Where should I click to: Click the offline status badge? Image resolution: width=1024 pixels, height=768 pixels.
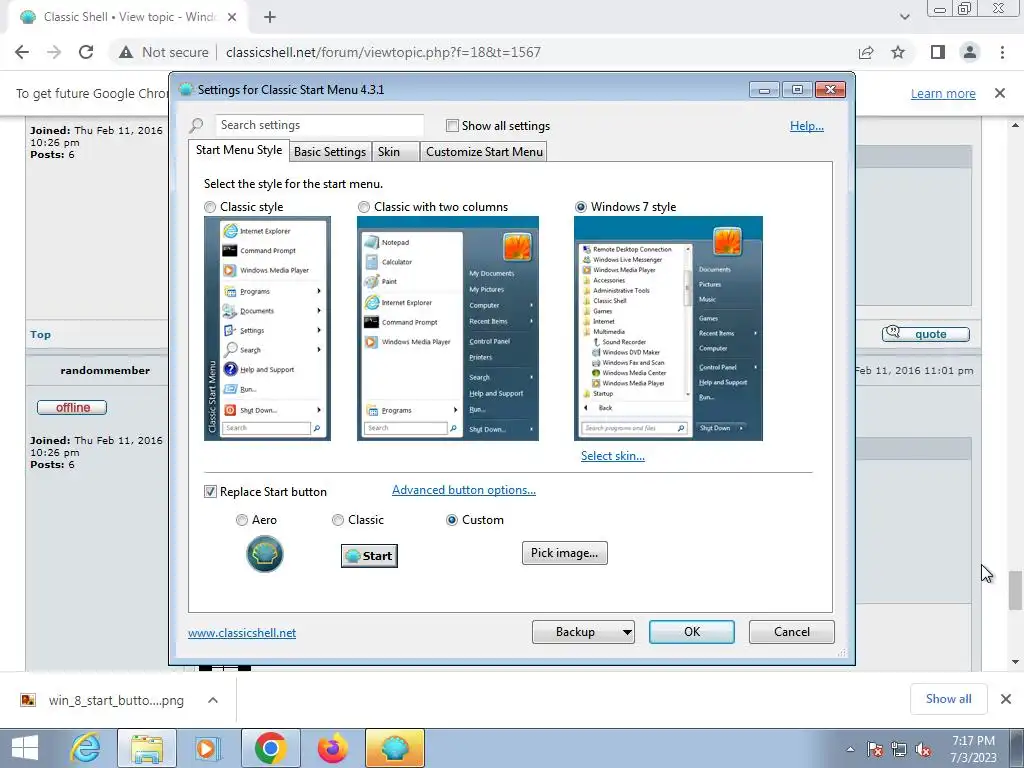[72, 408]
